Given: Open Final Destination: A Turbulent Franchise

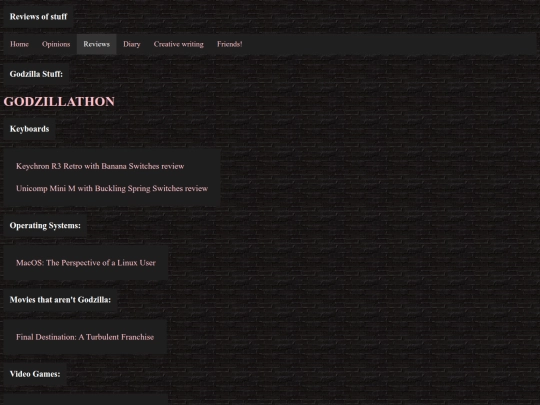Looking at the screenshot, I should coord(85,337).
